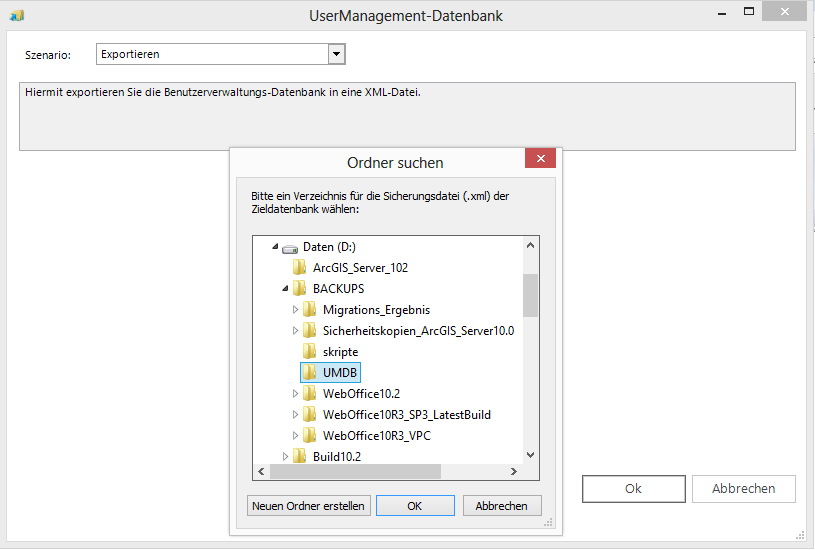Expand the Migrations_Ergebnis folder
Viewport: 815px width, 550px height.
[295, 310]
